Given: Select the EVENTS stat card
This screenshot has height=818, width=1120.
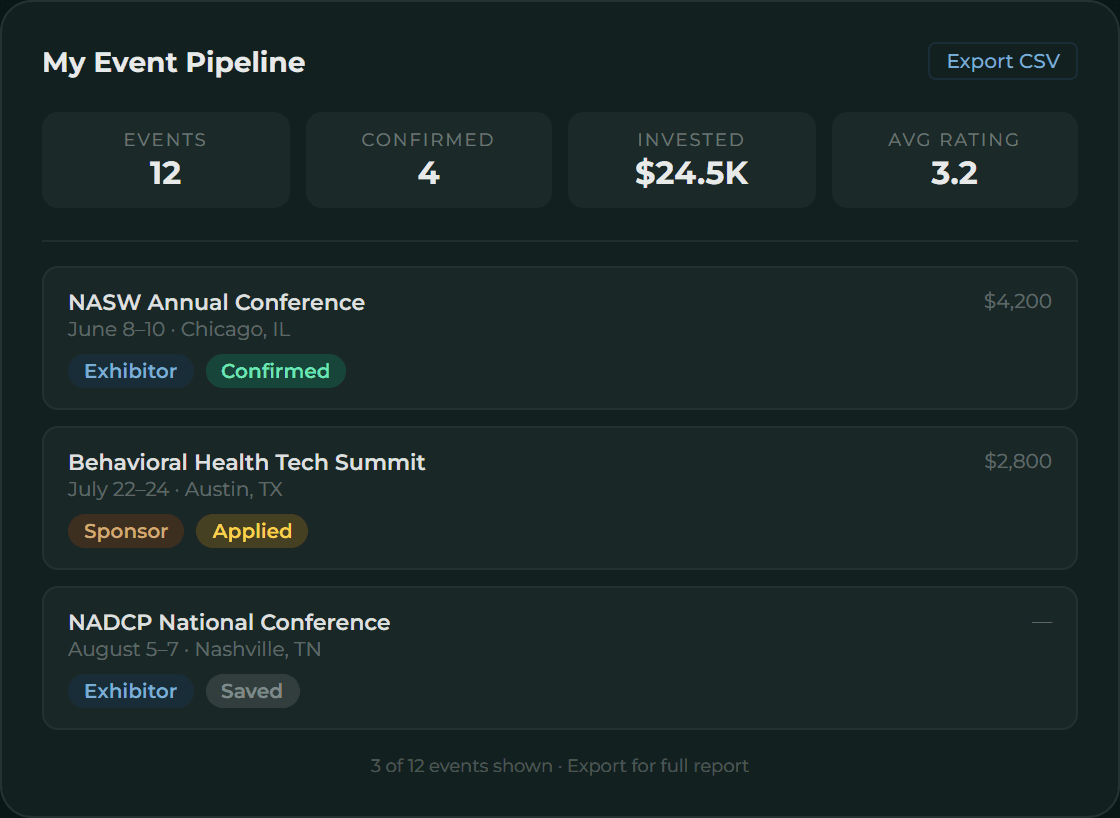Looking at the screenshot, I should [x=165, y=160].
